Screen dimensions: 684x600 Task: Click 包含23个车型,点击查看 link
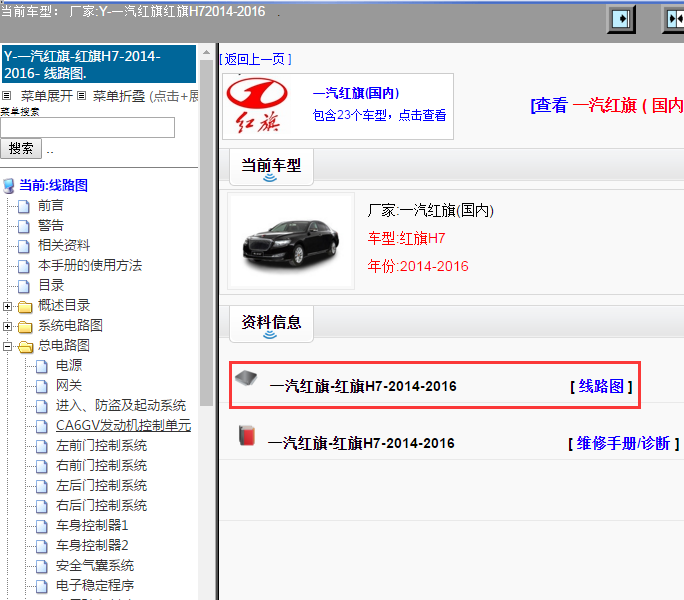click(x=380, y=115)
